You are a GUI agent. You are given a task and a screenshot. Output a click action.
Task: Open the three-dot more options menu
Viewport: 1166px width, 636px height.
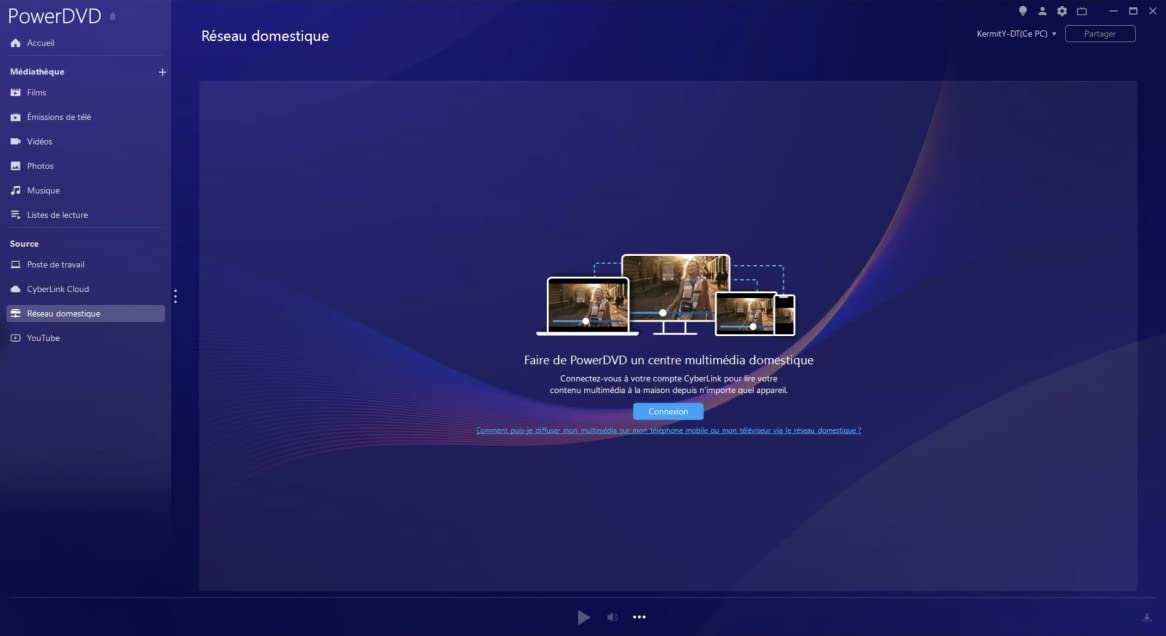640,617
